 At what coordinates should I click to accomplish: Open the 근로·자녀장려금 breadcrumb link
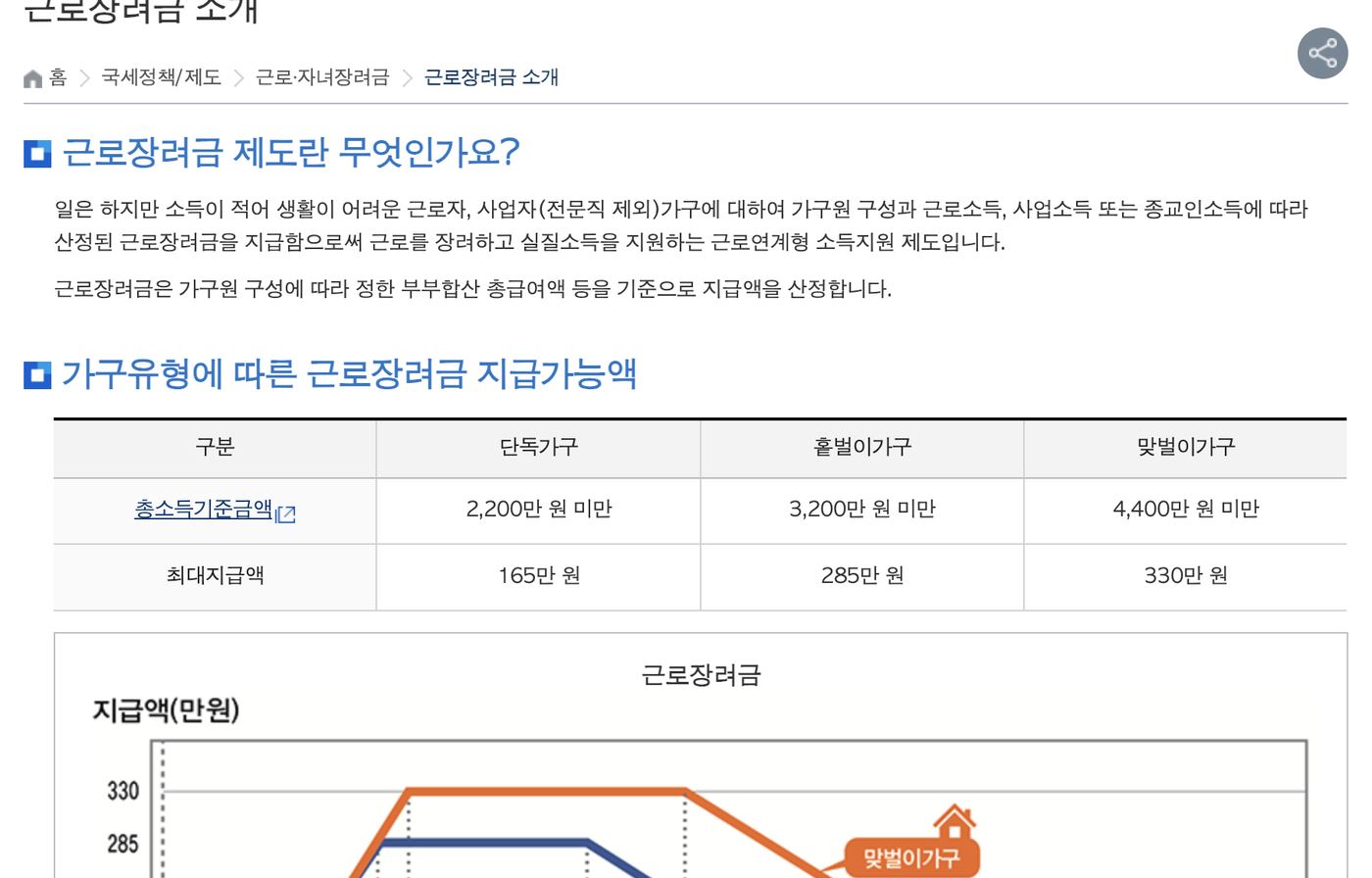(322, 77)
